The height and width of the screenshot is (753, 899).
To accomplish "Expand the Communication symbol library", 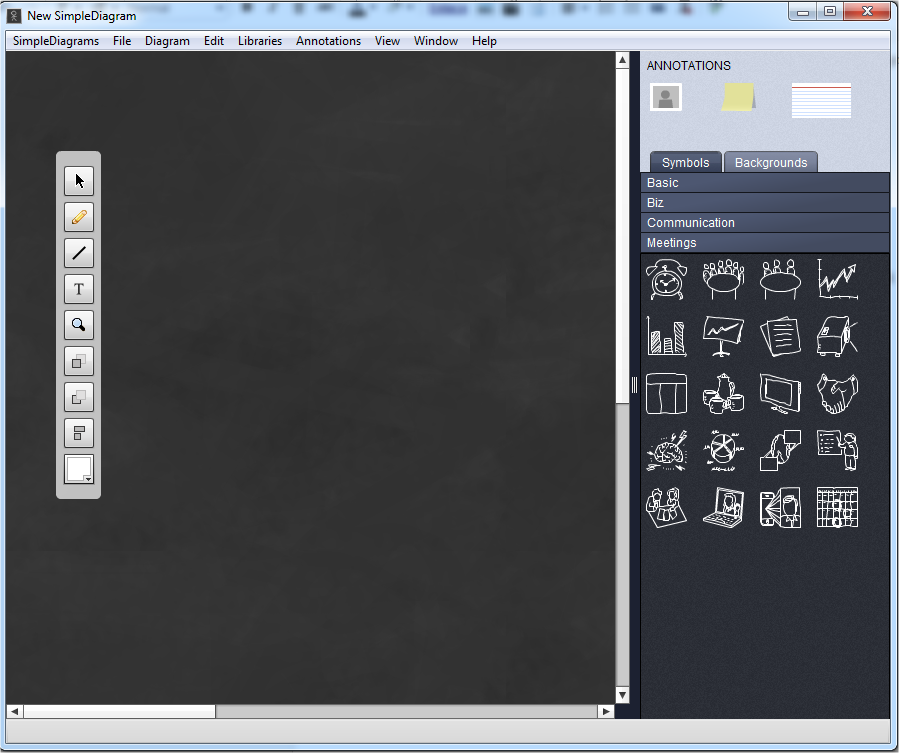I will click(765, 223).
